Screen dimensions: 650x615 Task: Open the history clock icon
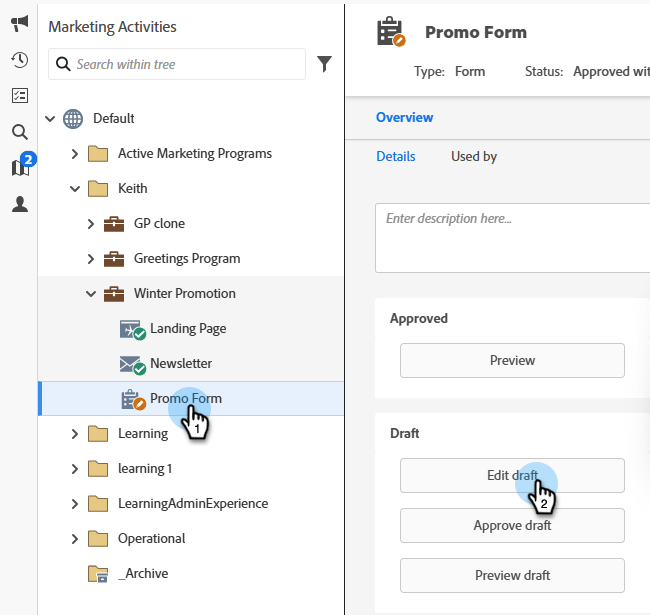(19, 60)
